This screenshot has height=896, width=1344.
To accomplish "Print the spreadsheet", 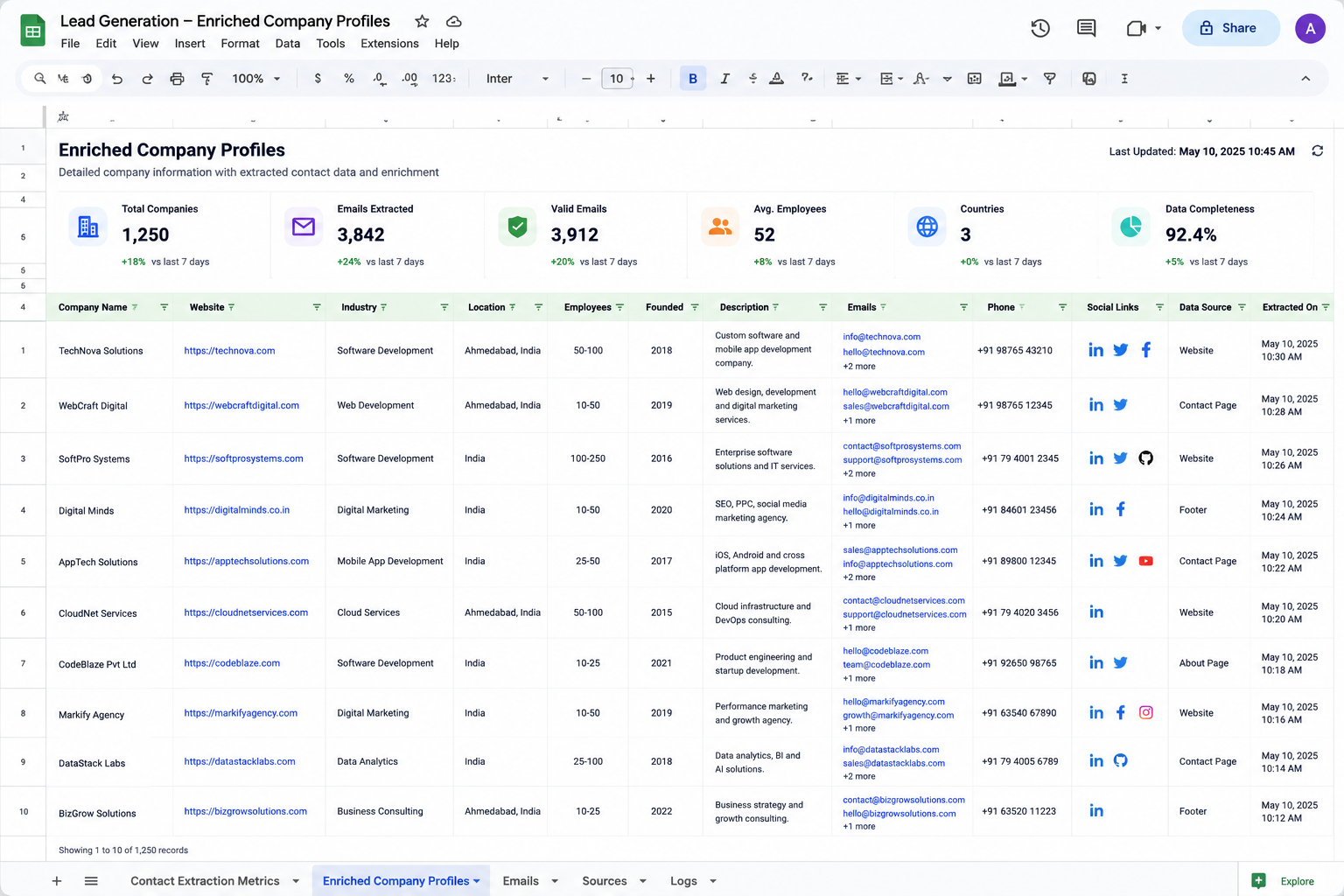I will pyautogui.click(x=177, y=79).
